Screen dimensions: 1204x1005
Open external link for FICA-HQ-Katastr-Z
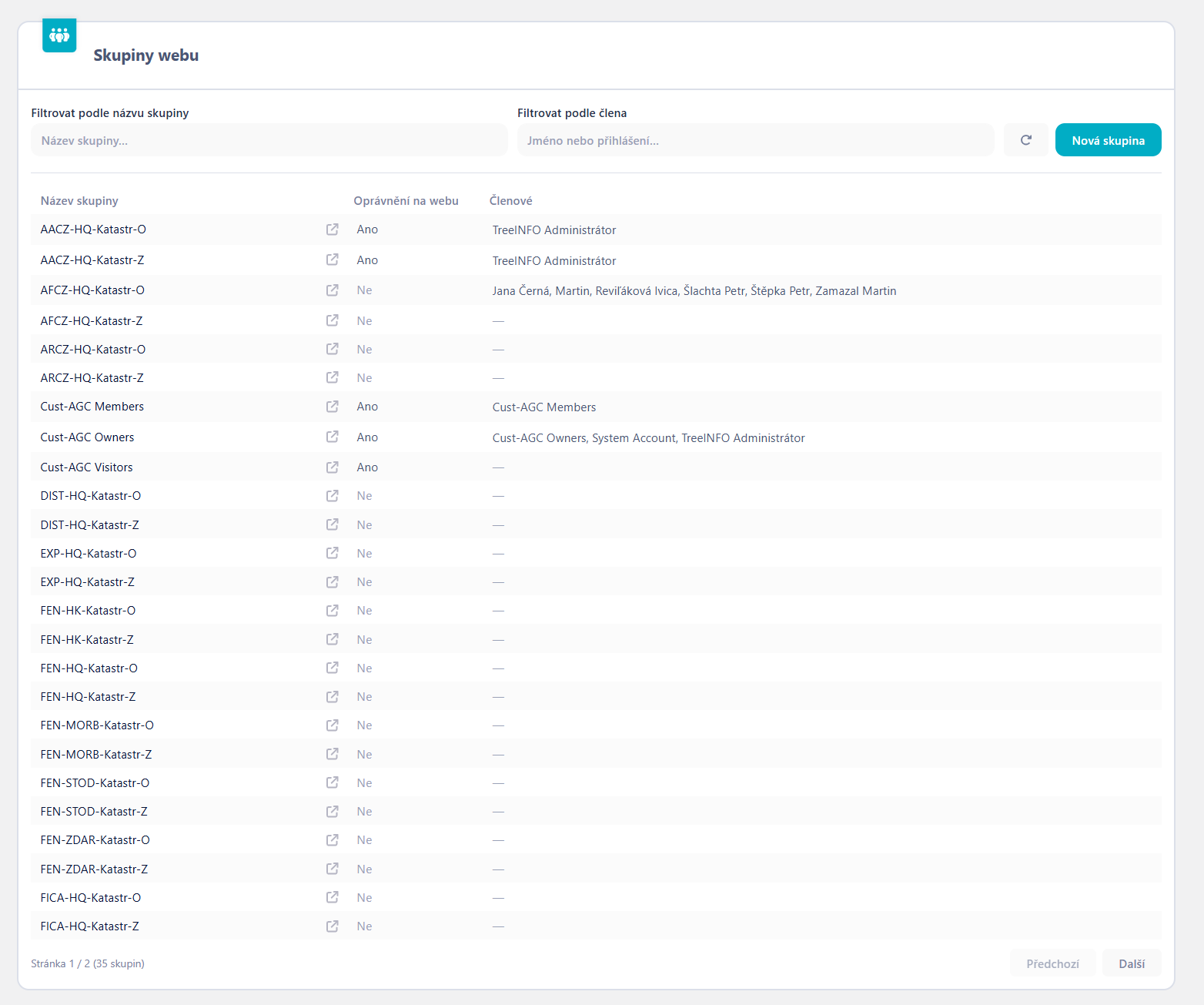tap(333, 926)
